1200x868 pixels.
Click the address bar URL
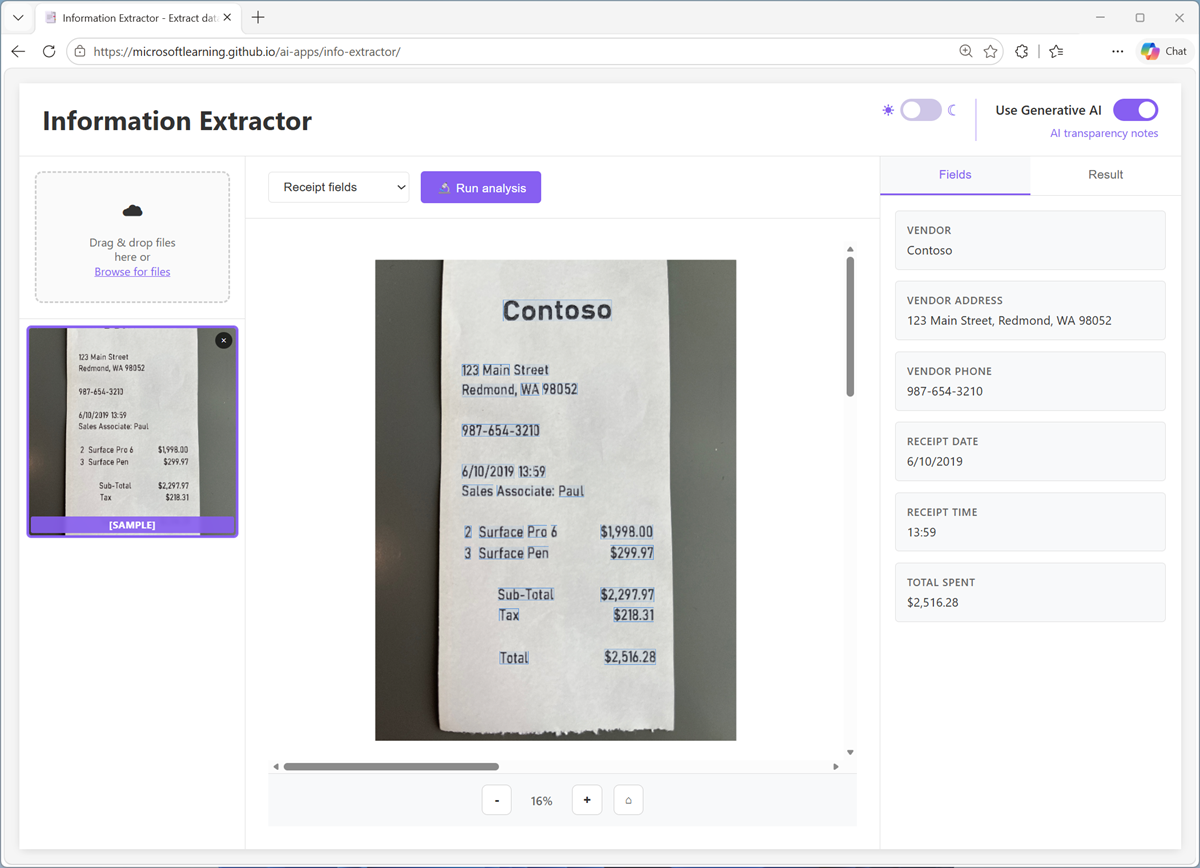(247, 51)
